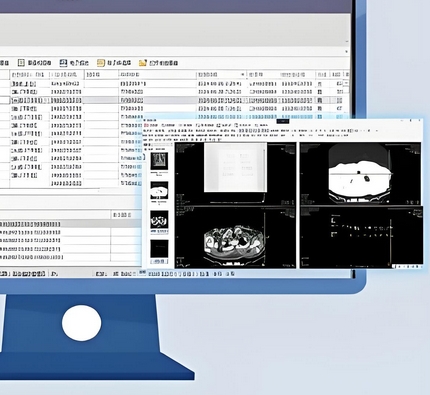Activate the bottom-left chest CT viewport
This screenshot has height=395, width=430.
[x=235, y=237]
